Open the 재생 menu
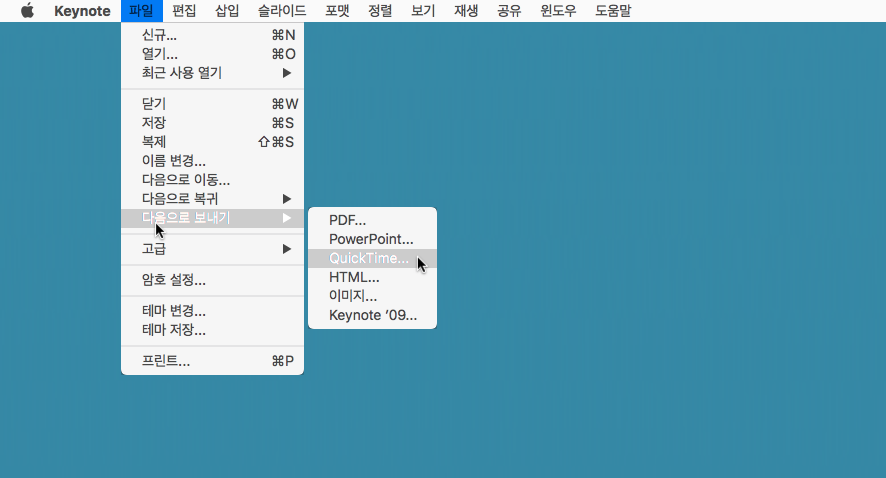 pyautogui.click(x=466, y=11)
